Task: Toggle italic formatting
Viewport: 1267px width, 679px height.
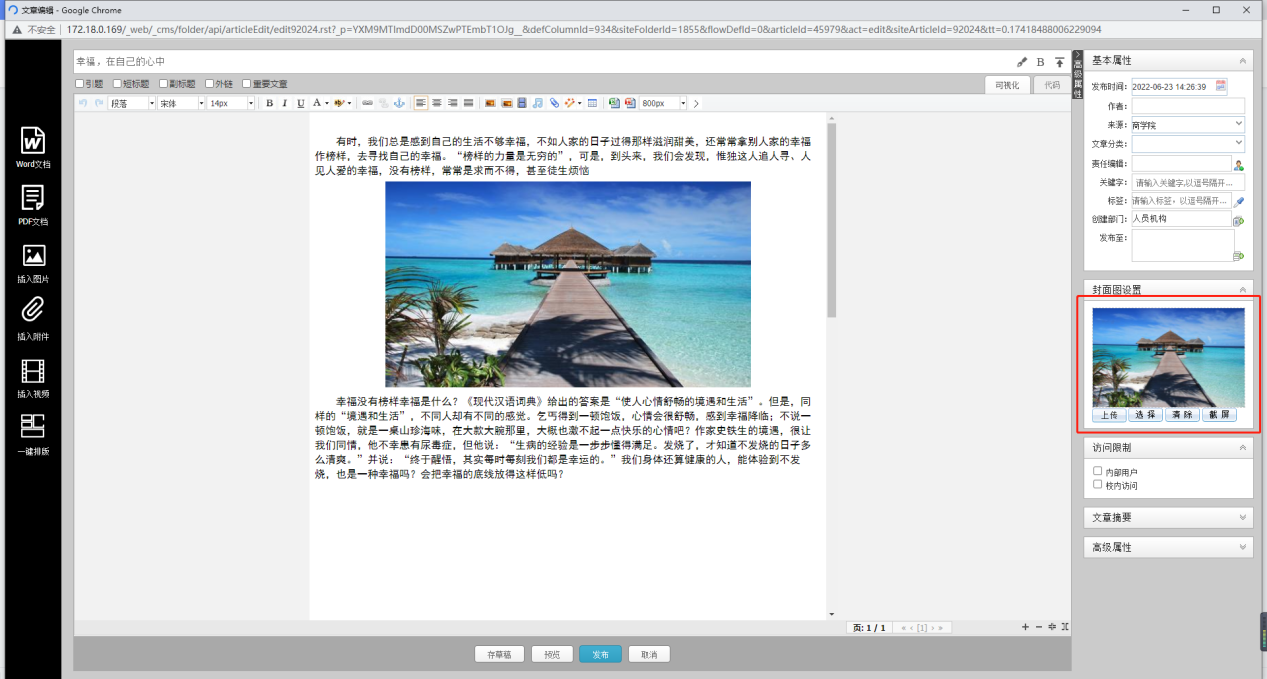Action: click(x=285, y=103)
